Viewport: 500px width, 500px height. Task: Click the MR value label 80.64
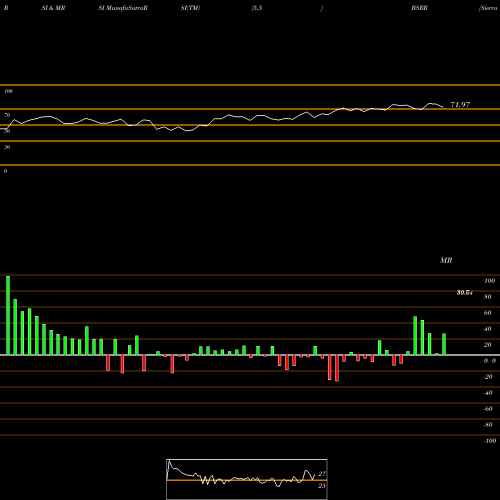[464, 293]
